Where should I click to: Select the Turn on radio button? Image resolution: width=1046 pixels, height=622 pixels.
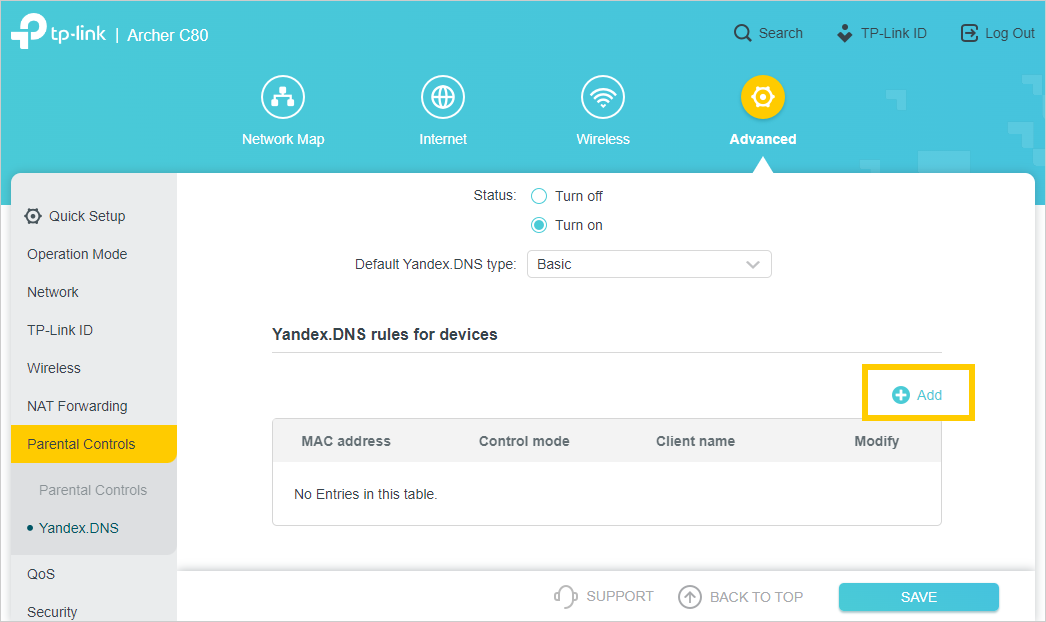pos(539,225)
